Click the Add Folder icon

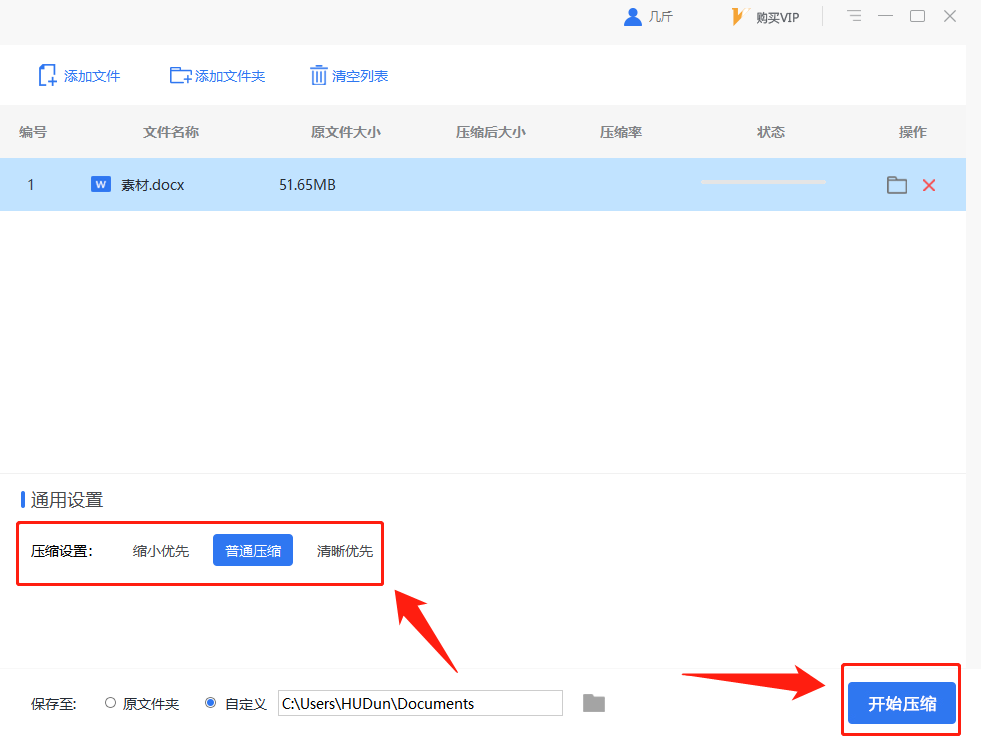click(x=181, y=76)
